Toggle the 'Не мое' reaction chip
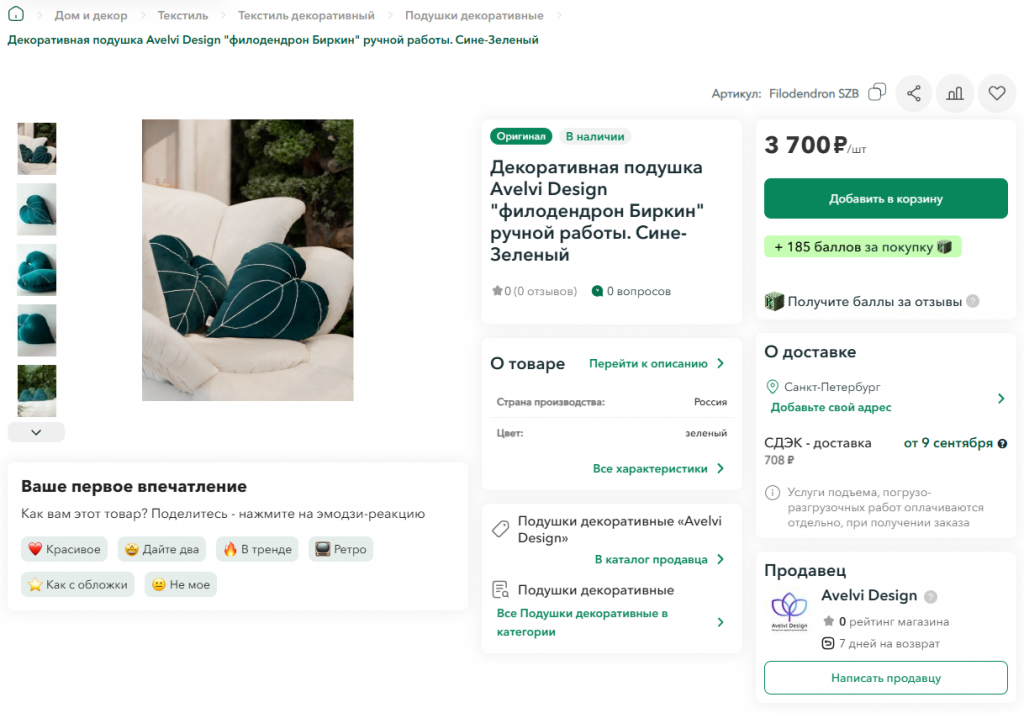This screenshot has width=1024, height=713. tap(181, 584)
